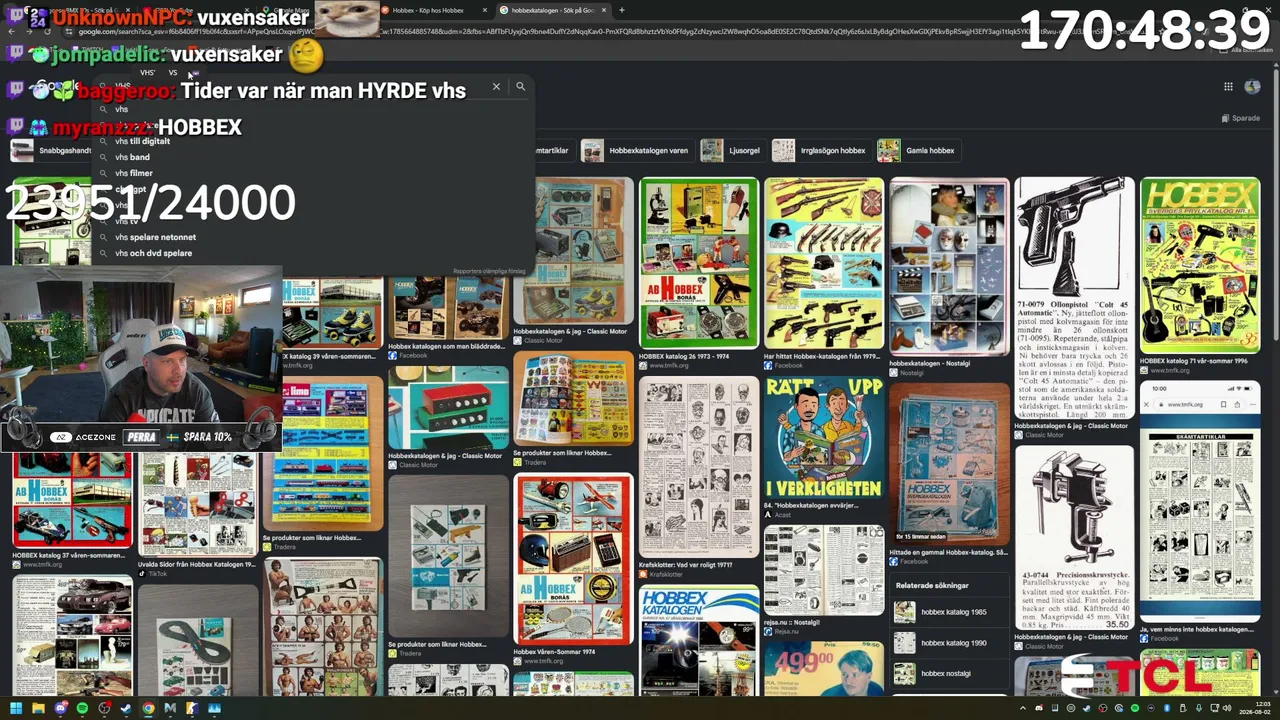Click 'Rapportera olämpliga förslag' link
Image resolution: width=1280 pixels, height=720 pixels.
489,271
